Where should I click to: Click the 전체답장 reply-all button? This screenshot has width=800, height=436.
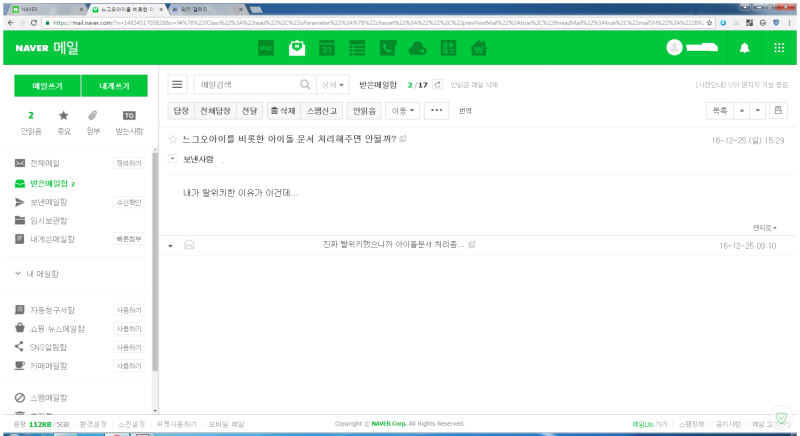pos(215,111)
